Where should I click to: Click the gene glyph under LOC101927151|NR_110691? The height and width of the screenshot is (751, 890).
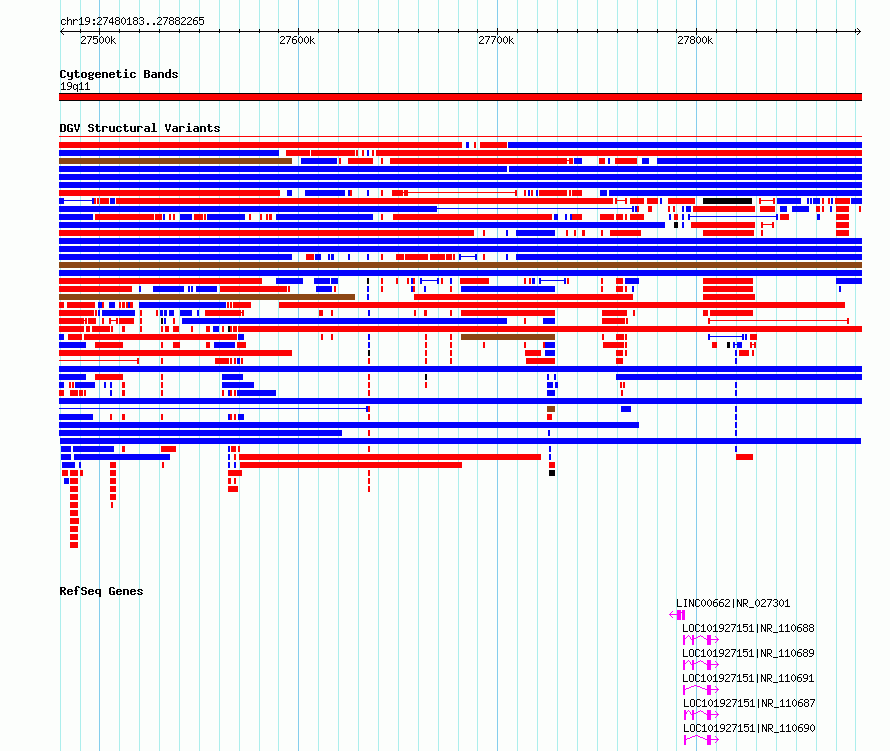pos(701,690)
